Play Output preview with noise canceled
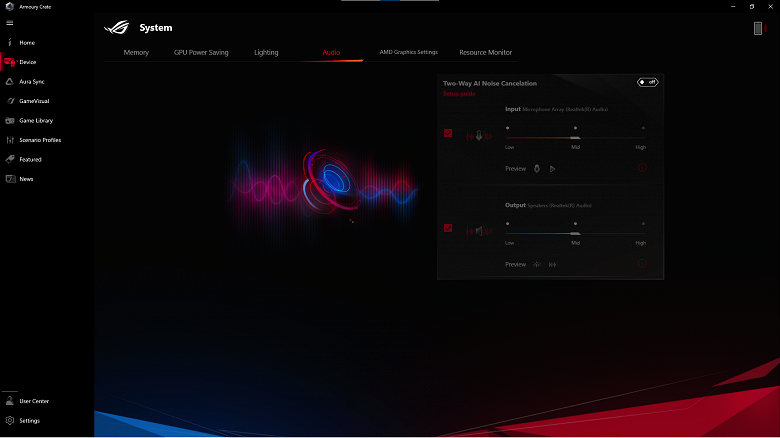 552,265
